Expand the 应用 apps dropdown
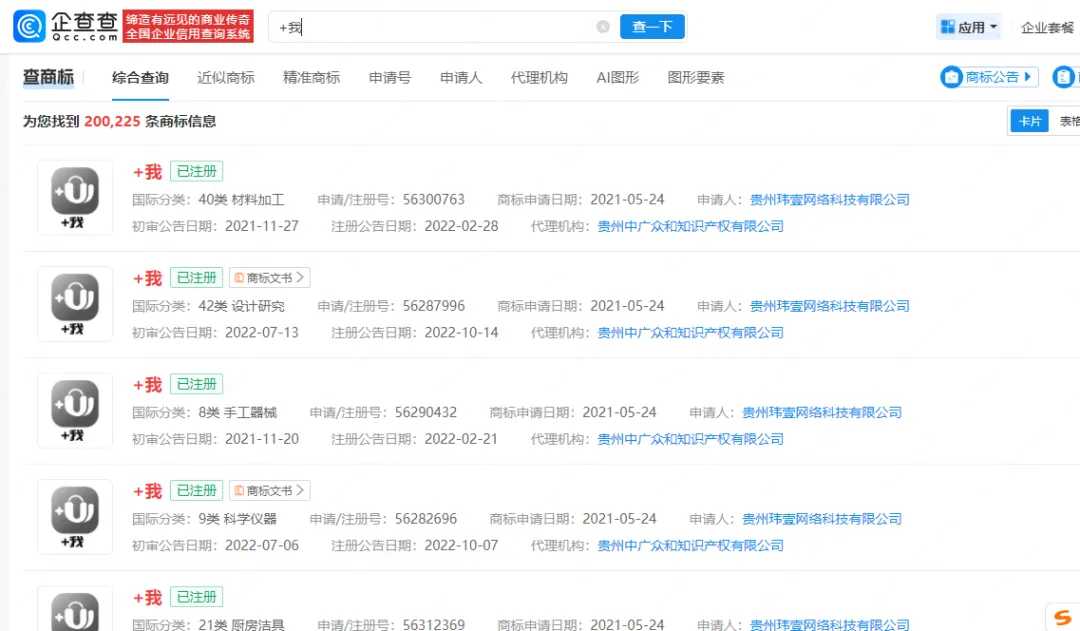This screenshot has height=631, width=1080. 968,27
